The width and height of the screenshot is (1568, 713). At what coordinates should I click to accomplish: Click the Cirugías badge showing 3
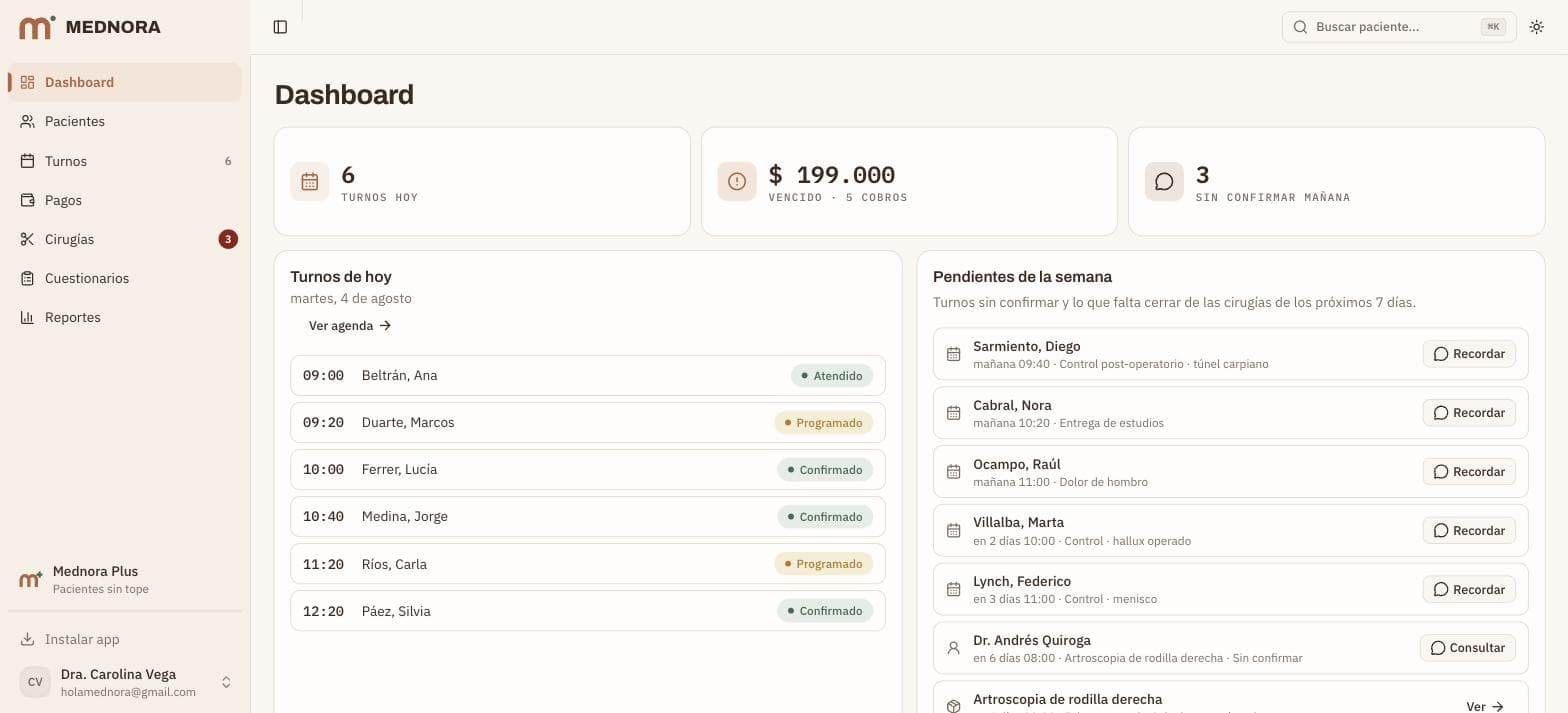tap(228, 239)
